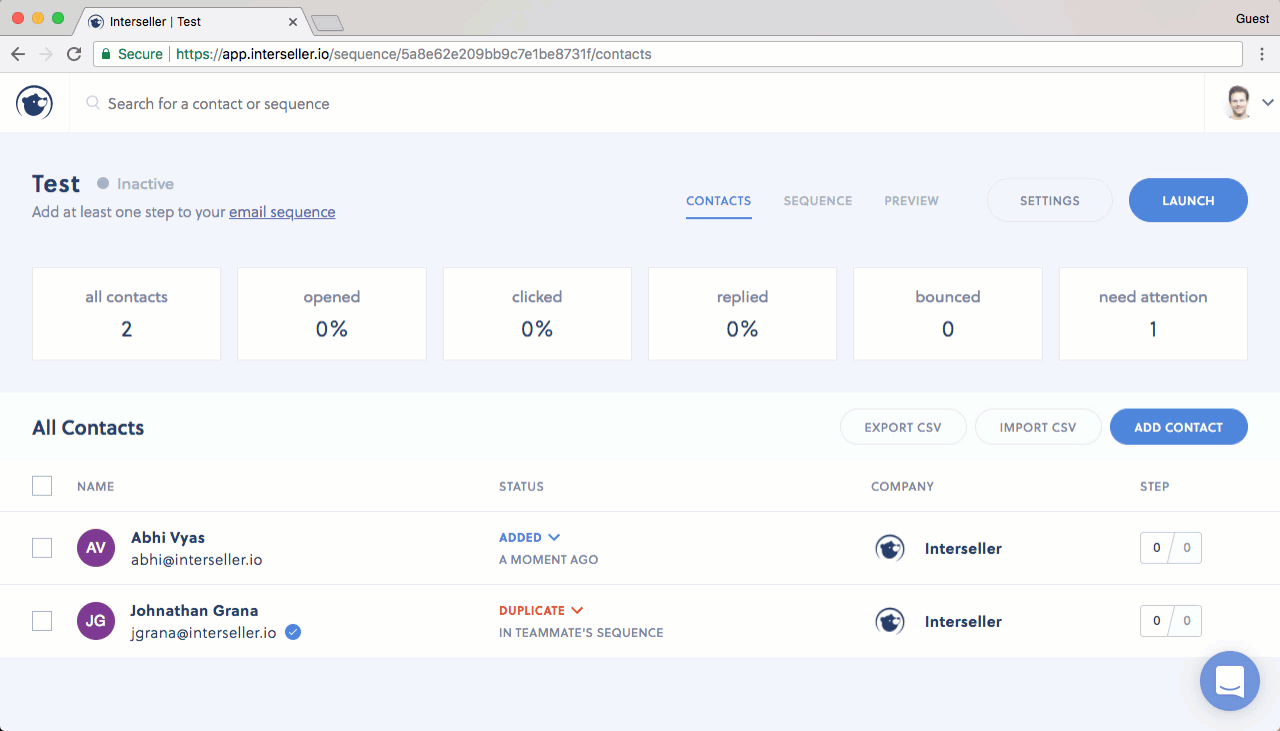The width and height of the screenshot is (1280, 731).
Task: Expand the user account menu chevron
Action: [1268, 103]
